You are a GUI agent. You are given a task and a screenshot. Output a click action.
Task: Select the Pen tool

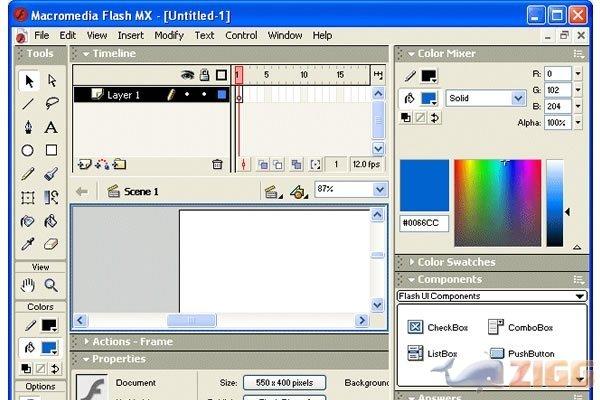(28, 127)
